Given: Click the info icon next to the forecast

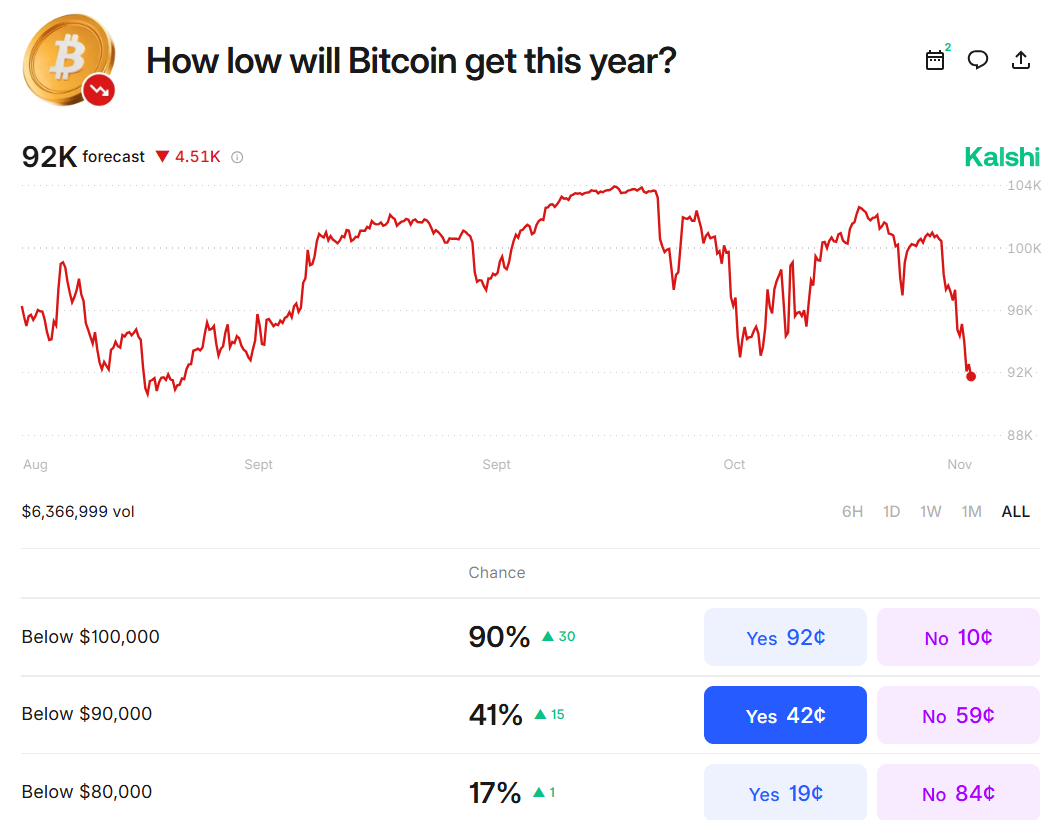Looking at the screenshot, I should (235, 157).
